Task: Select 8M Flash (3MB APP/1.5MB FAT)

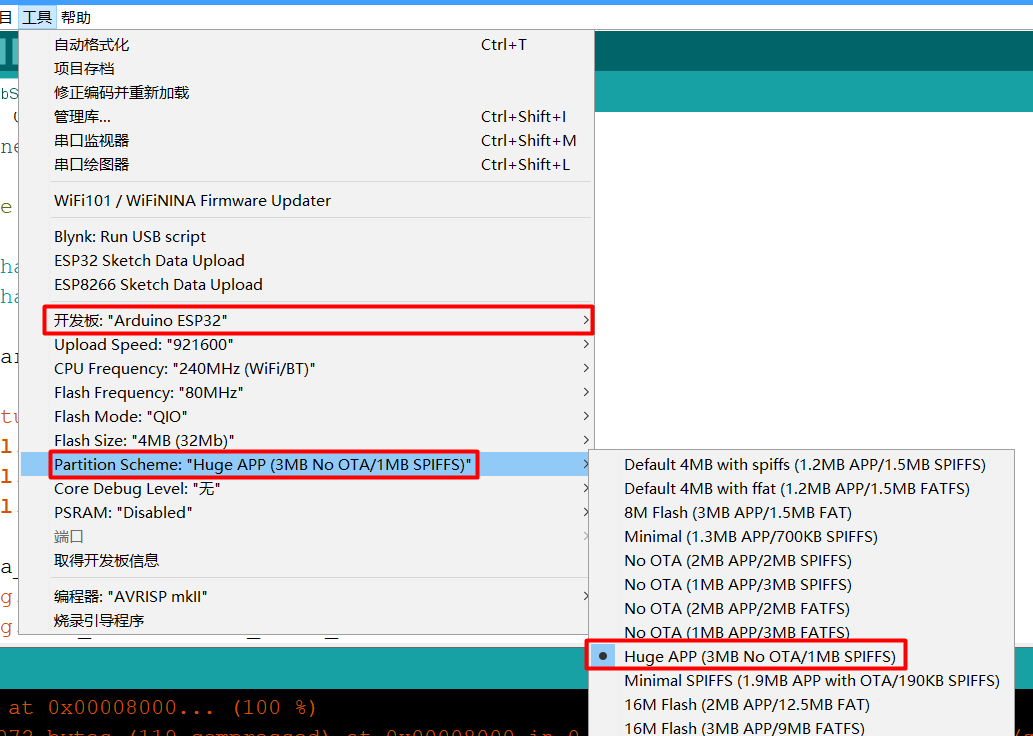Action: tap(801, 513)
